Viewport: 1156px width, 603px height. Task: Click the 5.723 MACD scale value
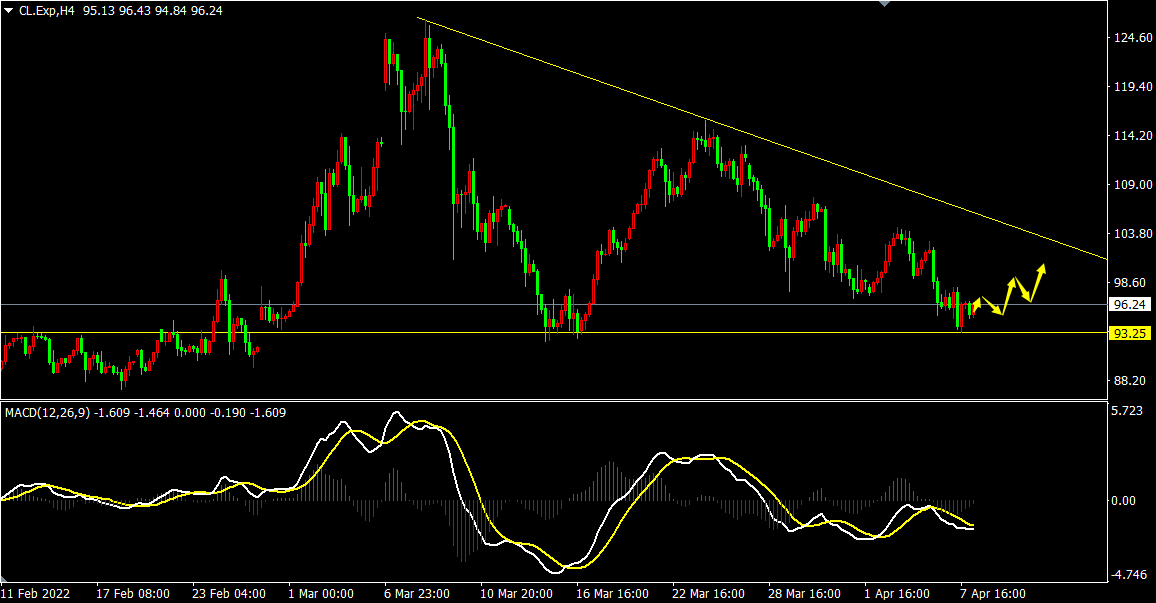[x=1128, y=411]
